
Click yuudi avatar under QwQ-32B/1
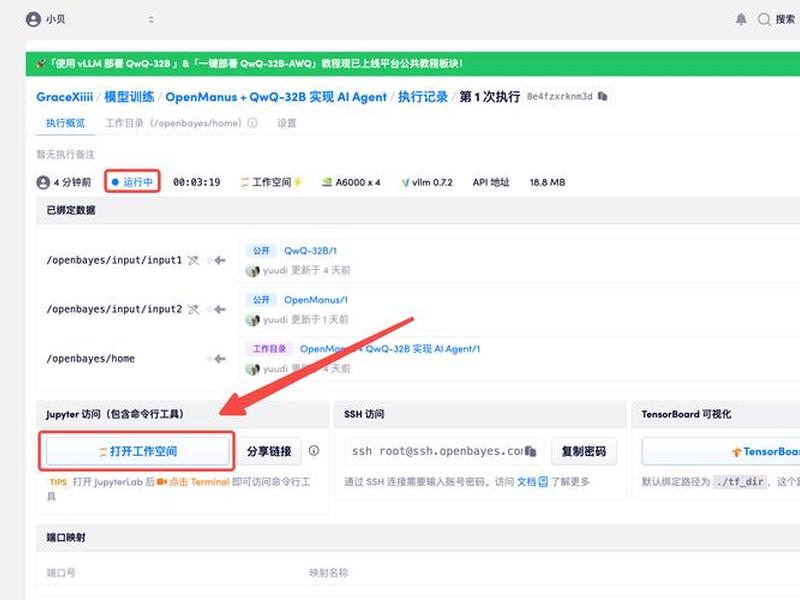tap(252, 270)
